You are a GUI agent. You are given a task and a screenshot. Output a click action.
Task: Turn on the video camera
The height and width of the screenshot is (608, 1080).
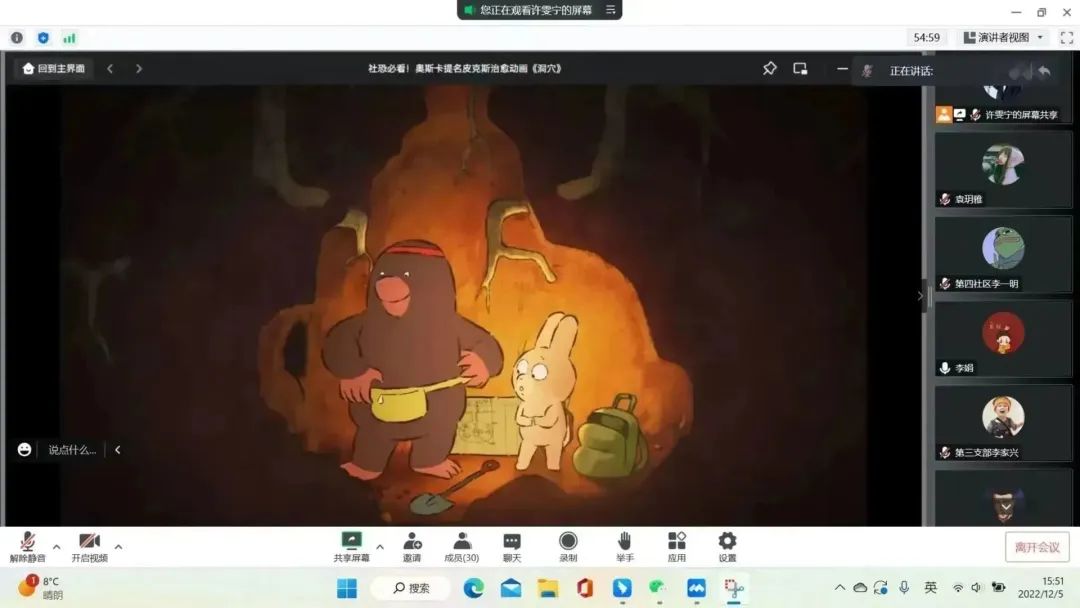point(90,547)
